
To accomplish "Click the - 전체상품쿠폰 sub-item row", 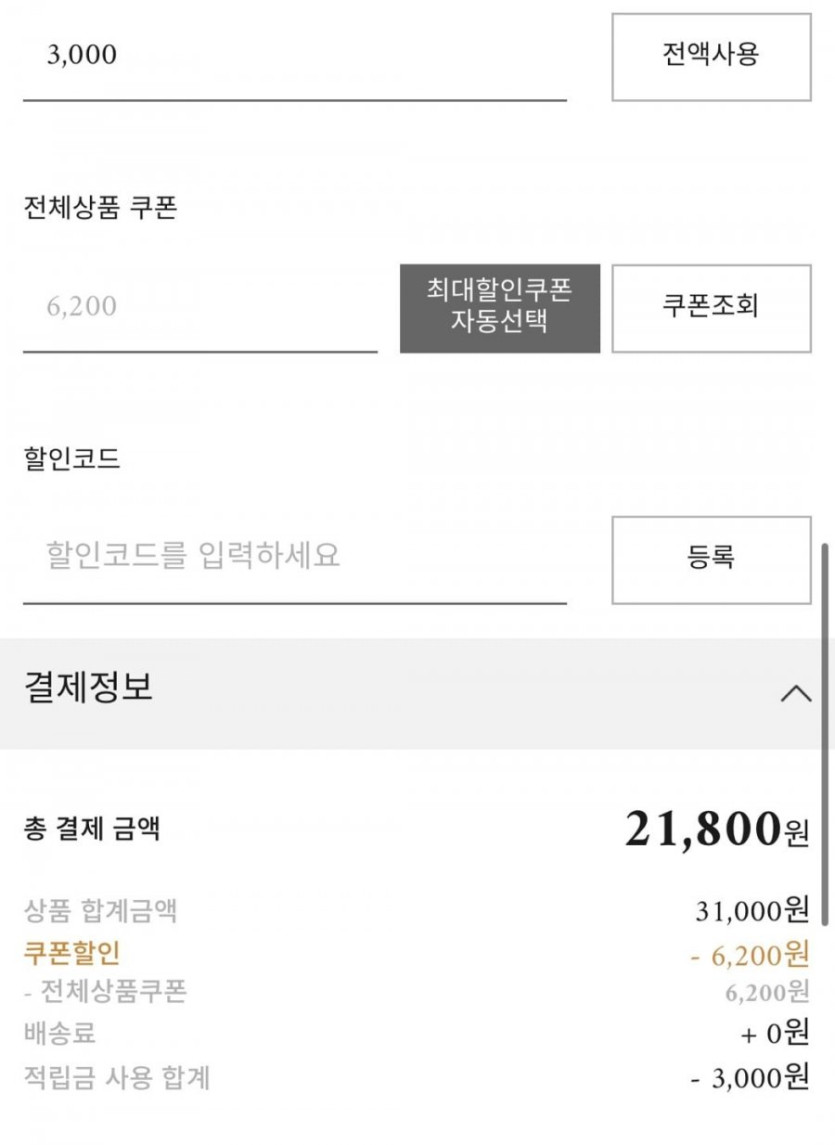I will (105, 992).
